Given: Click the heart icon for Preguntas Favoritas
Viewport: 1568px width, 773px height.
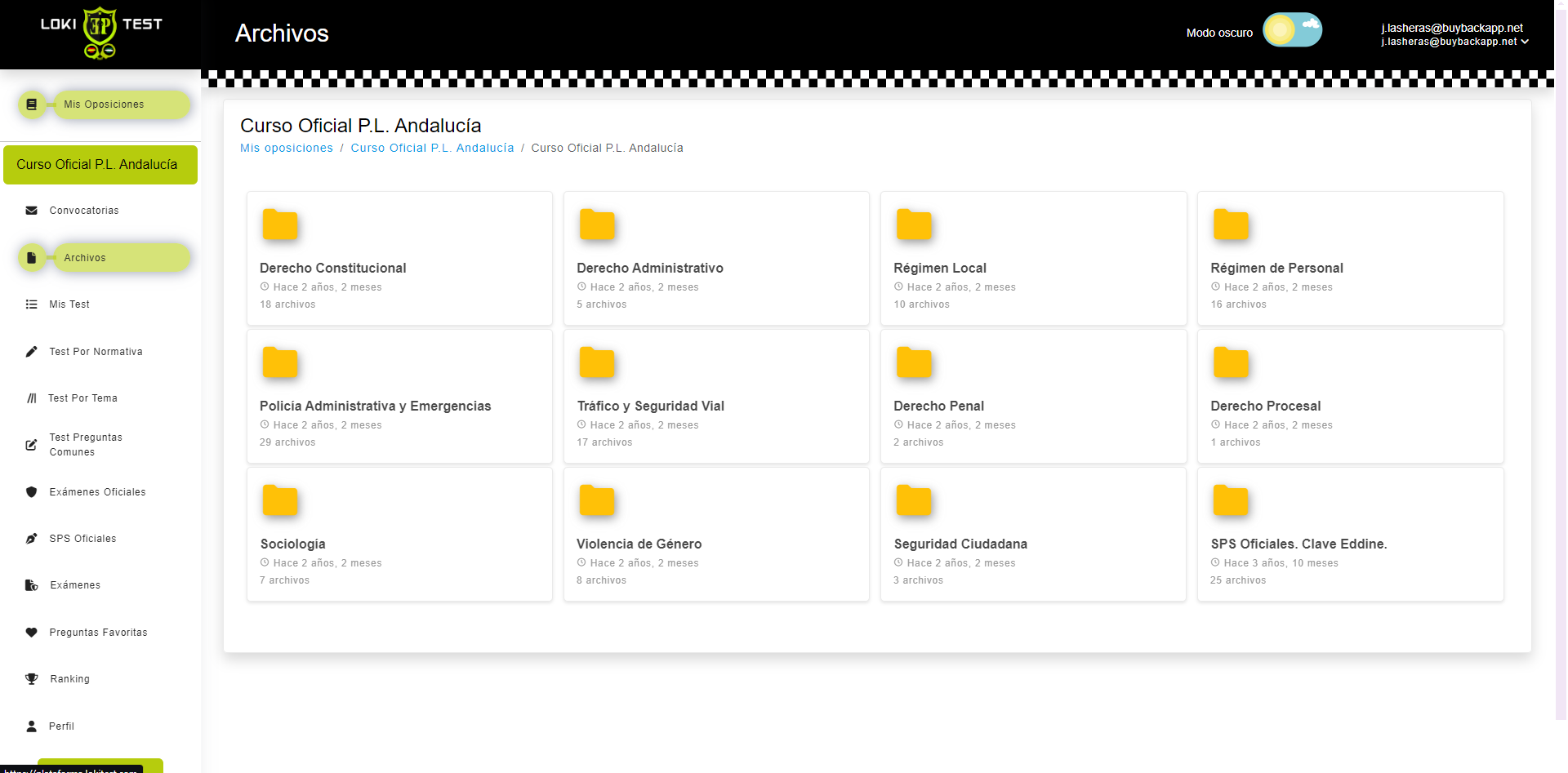Looking at the screenshot, I should 31,633.
